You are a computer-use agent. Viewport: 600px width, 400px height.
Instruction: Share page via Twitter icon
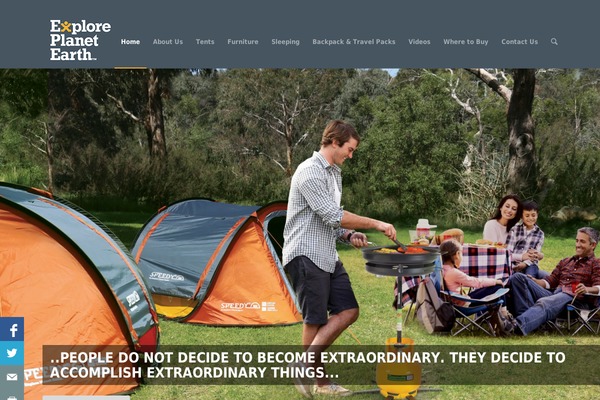click(12, 353)
